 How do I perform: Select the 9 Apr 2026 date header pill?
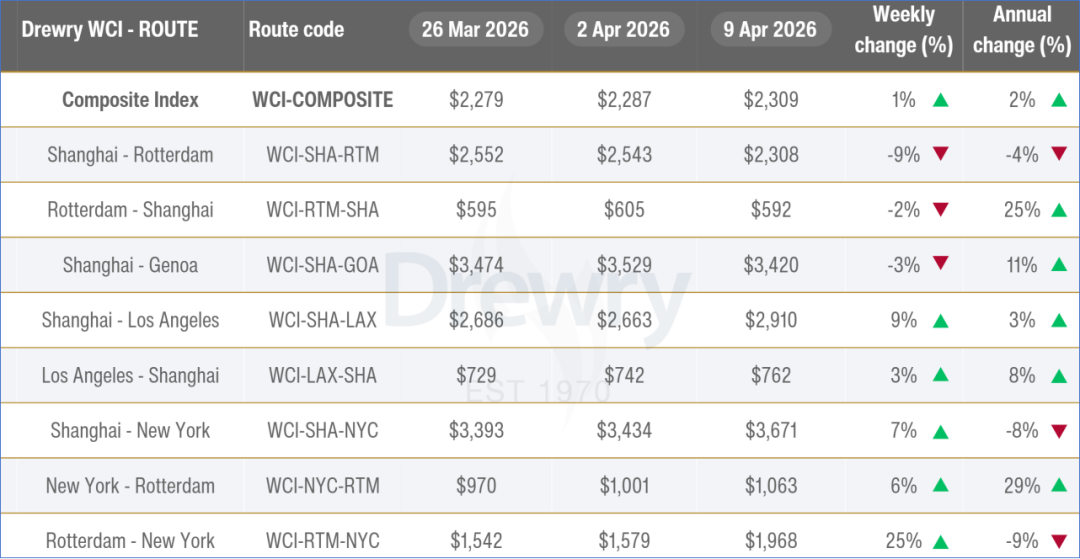click(770, 29)
